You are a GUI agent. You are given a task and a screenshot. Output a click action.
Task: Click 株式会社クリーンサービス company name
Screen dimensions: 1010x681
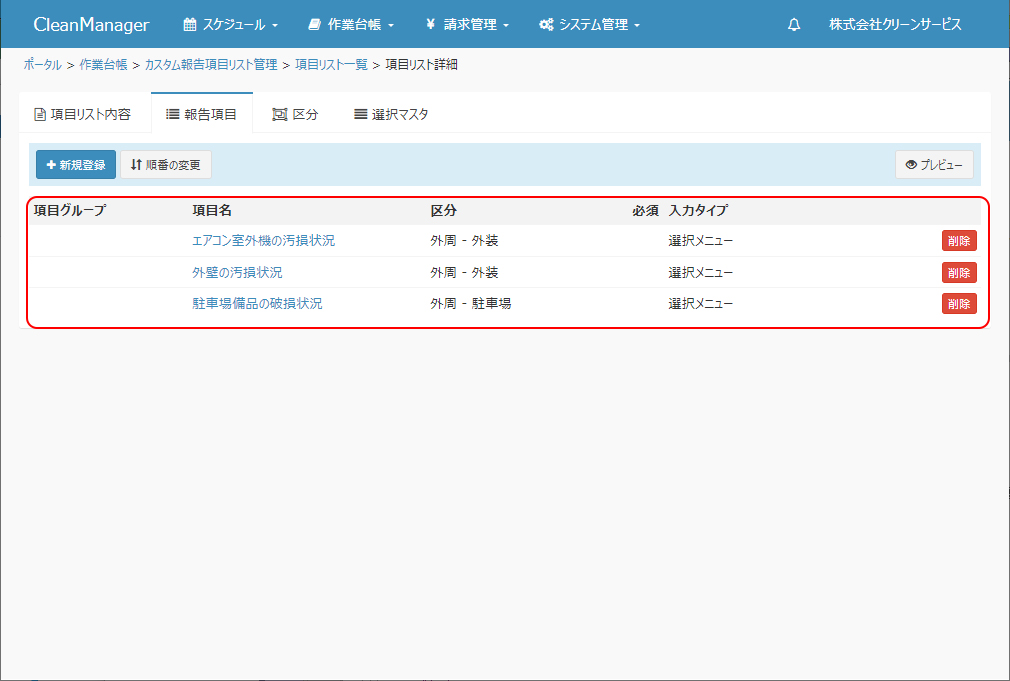pos(895,24)
